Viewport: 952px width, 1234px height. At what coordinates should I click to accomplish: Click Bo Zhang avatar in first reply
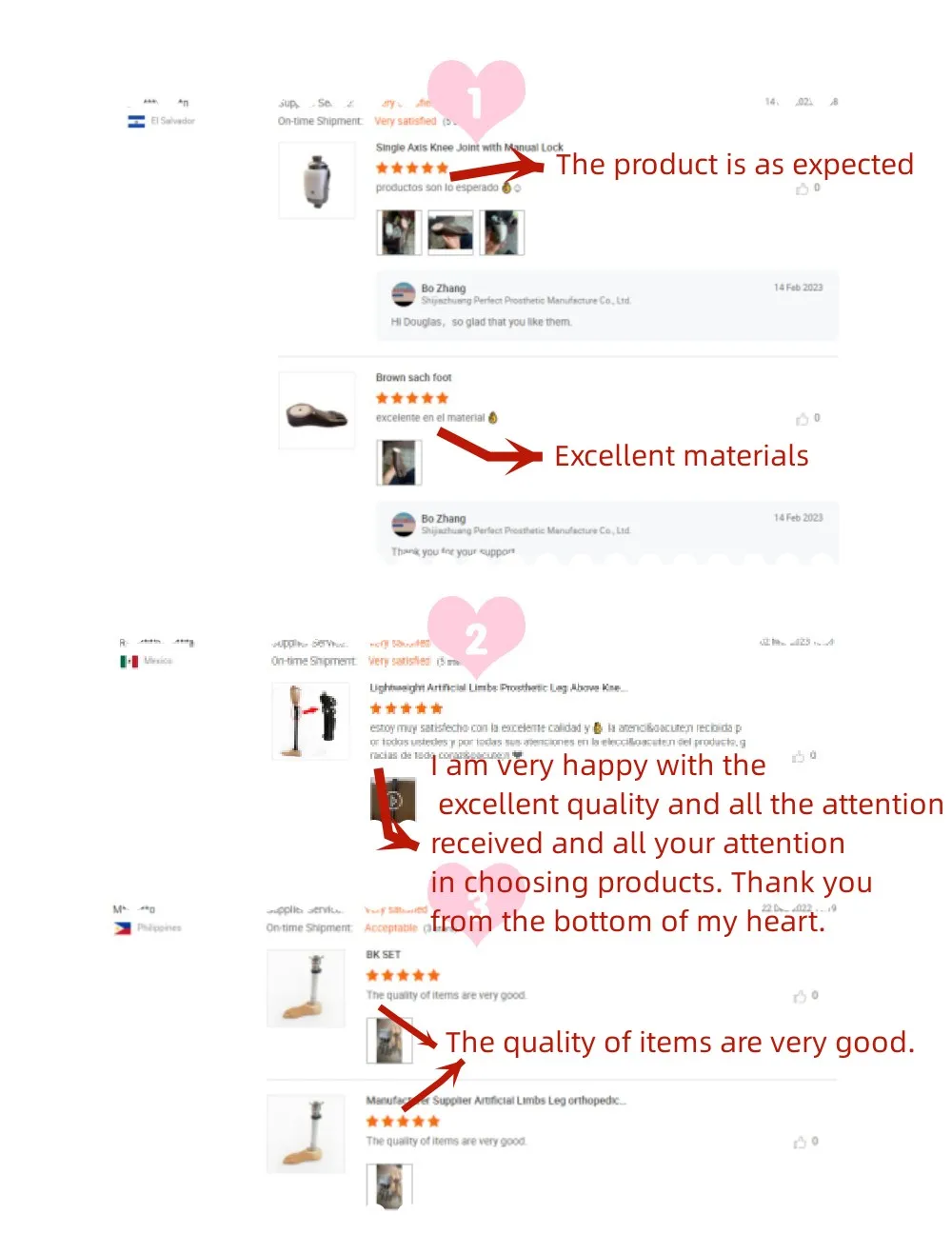[x=404, y=294]
